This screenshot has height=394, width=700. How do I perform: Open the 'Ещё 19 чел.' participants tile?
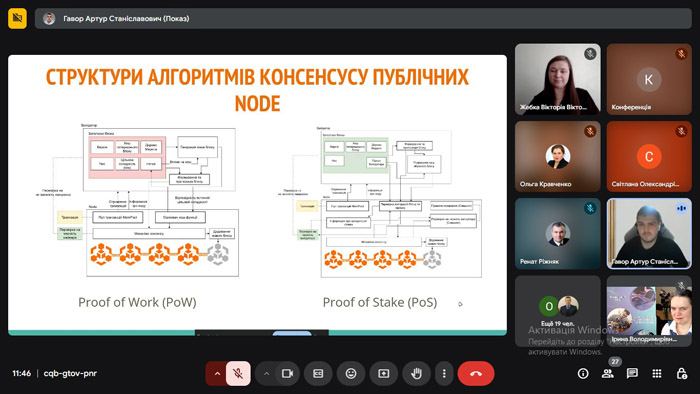click(558, 311)
